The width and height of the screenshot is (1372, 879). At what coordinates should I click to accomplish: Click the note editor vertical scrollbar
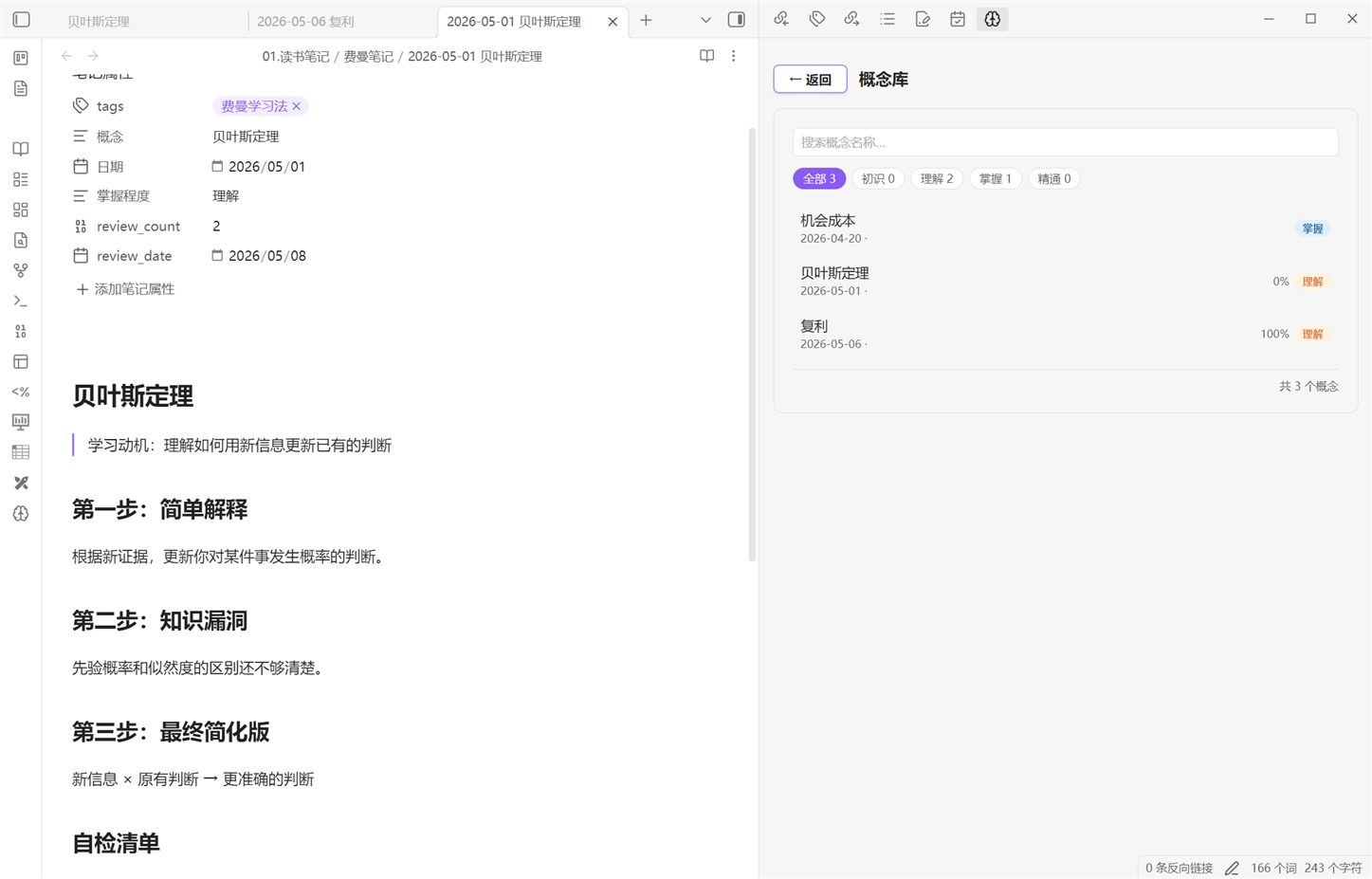coord(752,344)
